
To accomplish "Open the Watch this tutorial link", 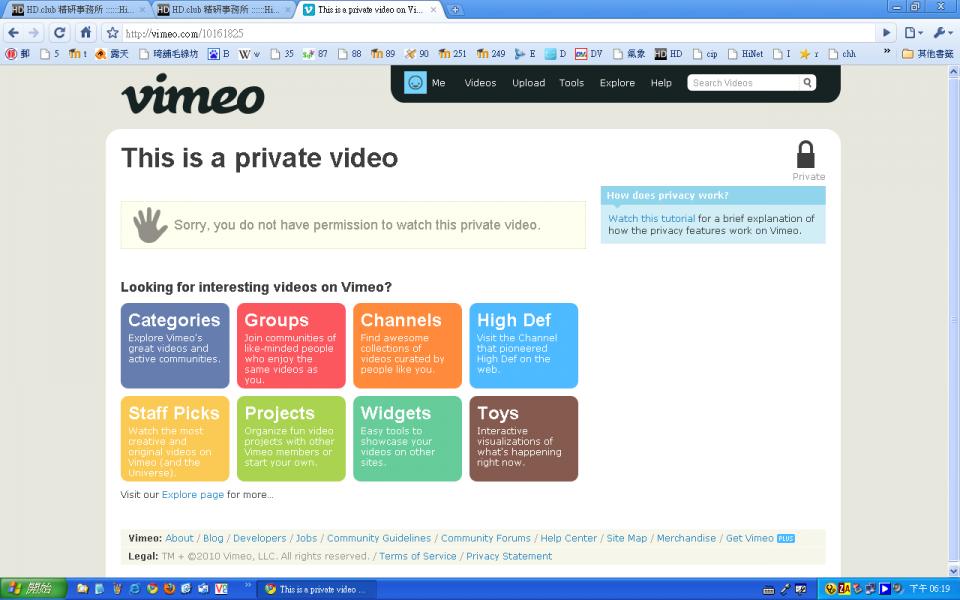I will tap(651, 219).
